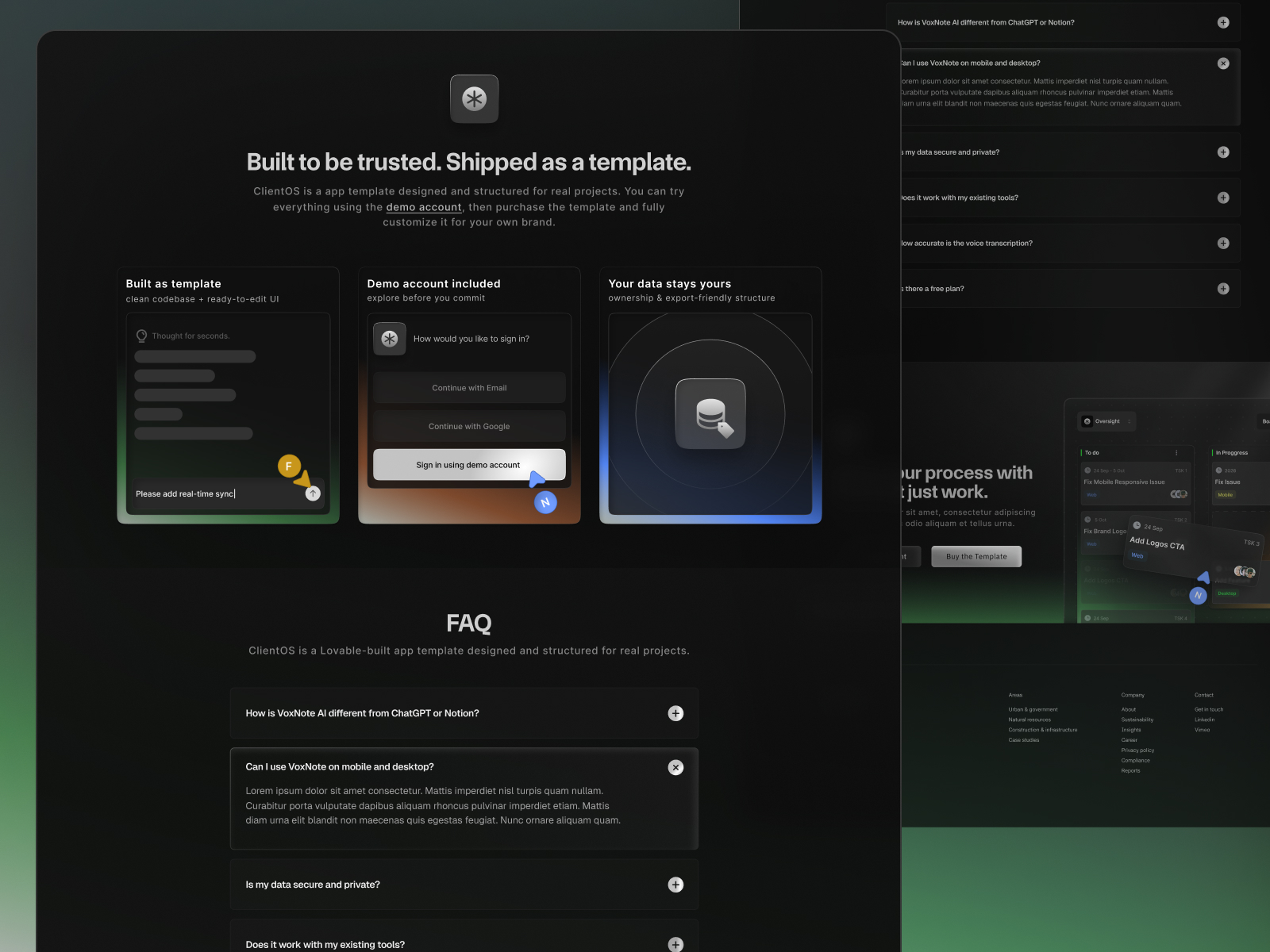Viewport: 1270px width, 952px height.
Task: Collapse the front FAQ mobile and desktop answer with X
Action: point(675,767)
